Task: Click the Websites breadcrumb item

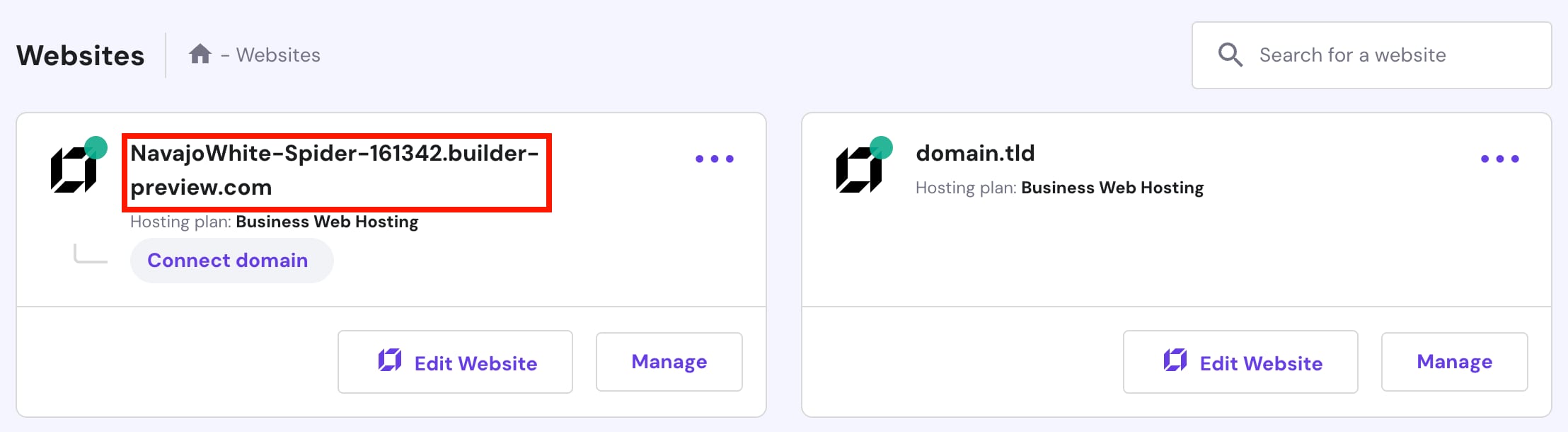Action: coord(278,55)
